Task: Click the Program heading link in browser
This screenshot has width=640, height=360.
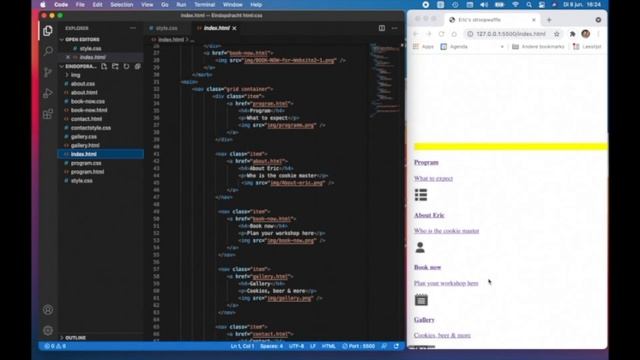Action: tap(426, 162)
